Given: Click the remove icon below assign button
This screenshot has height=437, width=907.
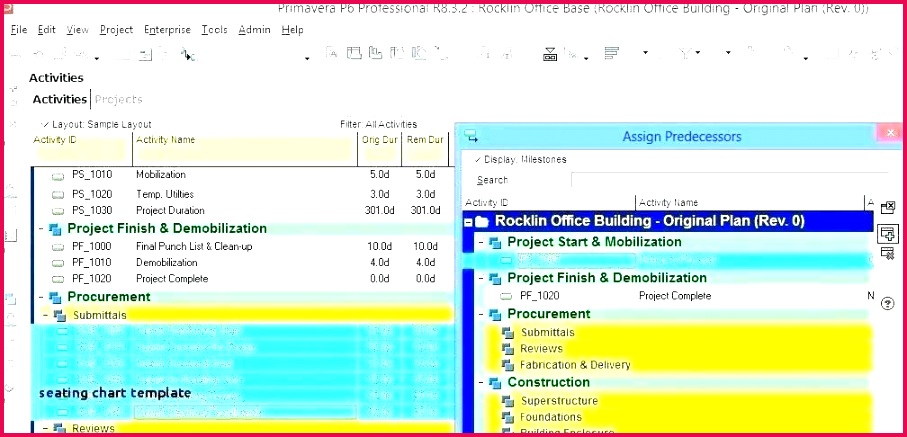Looking at the screenshot, I should (x=887, y=256).
